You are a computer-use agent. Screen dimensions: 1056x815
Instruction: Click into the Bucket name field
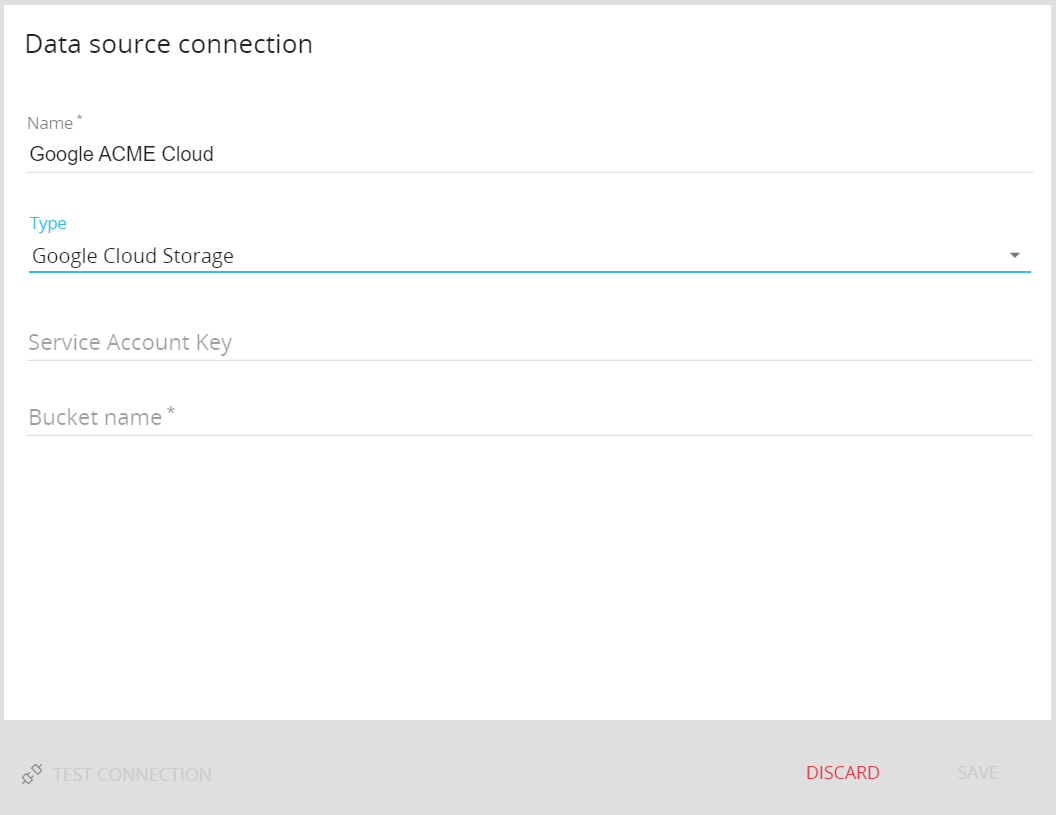click(529, 418)
